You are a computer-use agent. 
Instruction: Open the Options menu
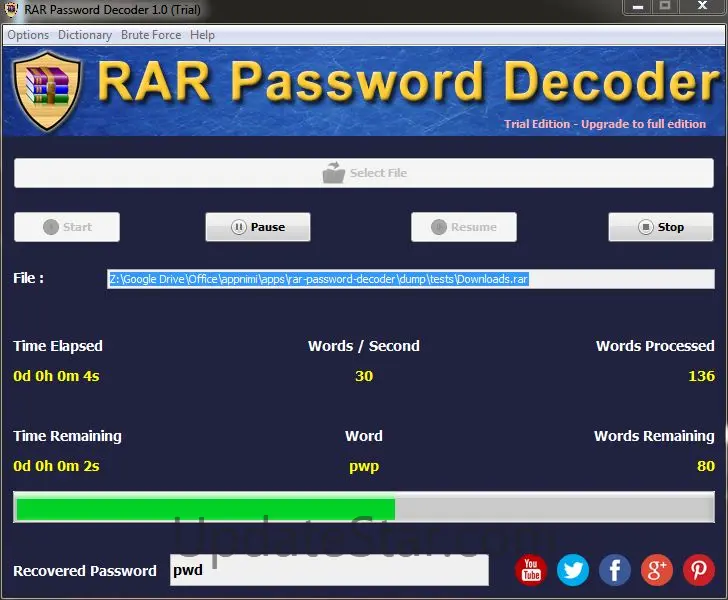coord(28,35)
